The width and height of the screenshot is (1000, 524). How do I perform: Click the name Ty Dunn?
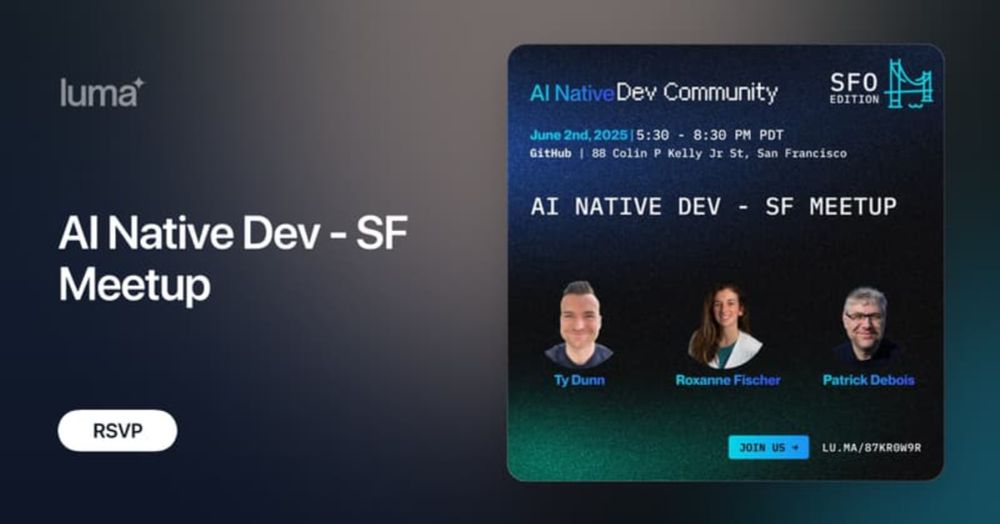pos(579,380)
